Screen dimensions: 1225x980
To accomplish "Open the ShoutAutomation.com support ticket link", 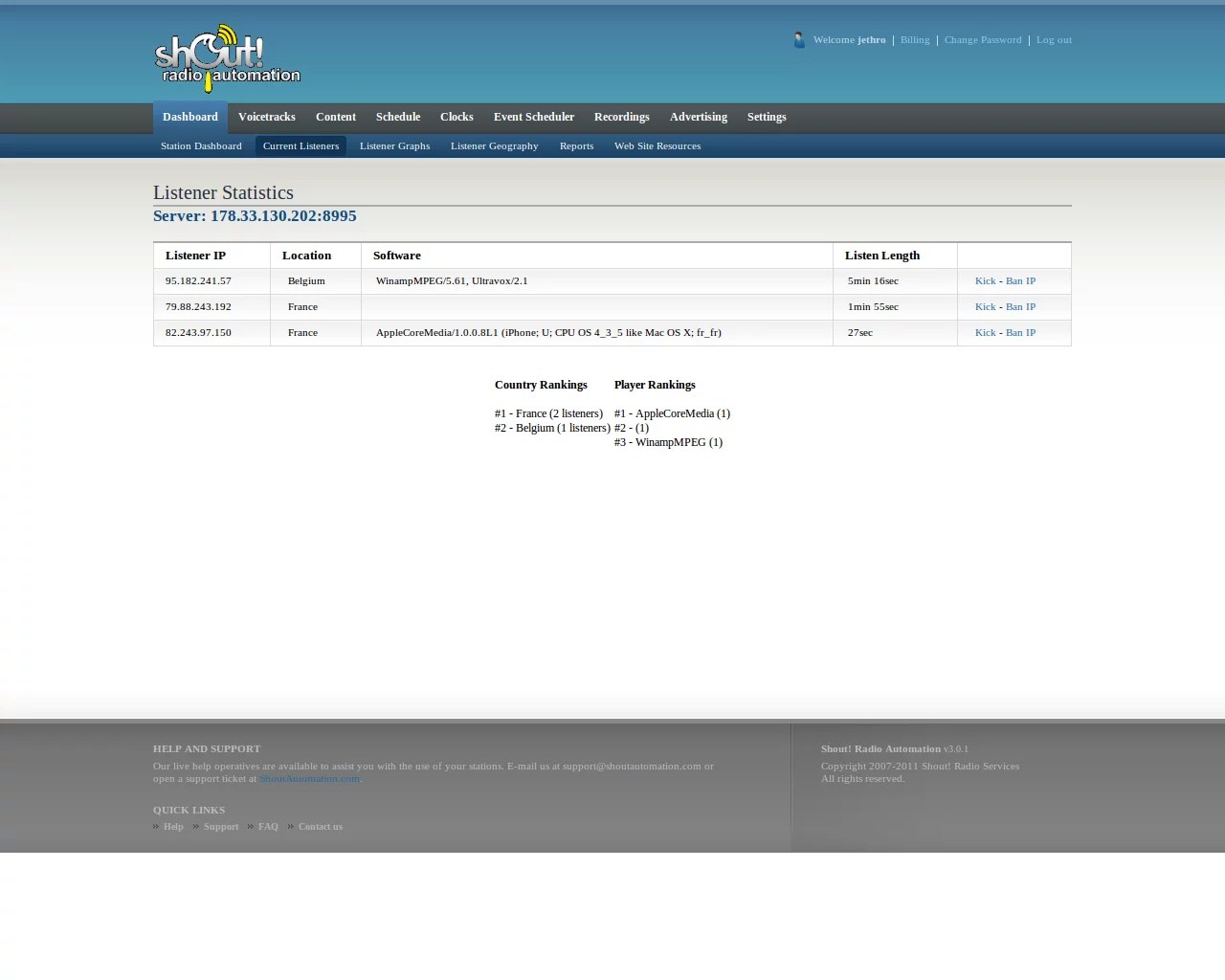I will point(309,779).
